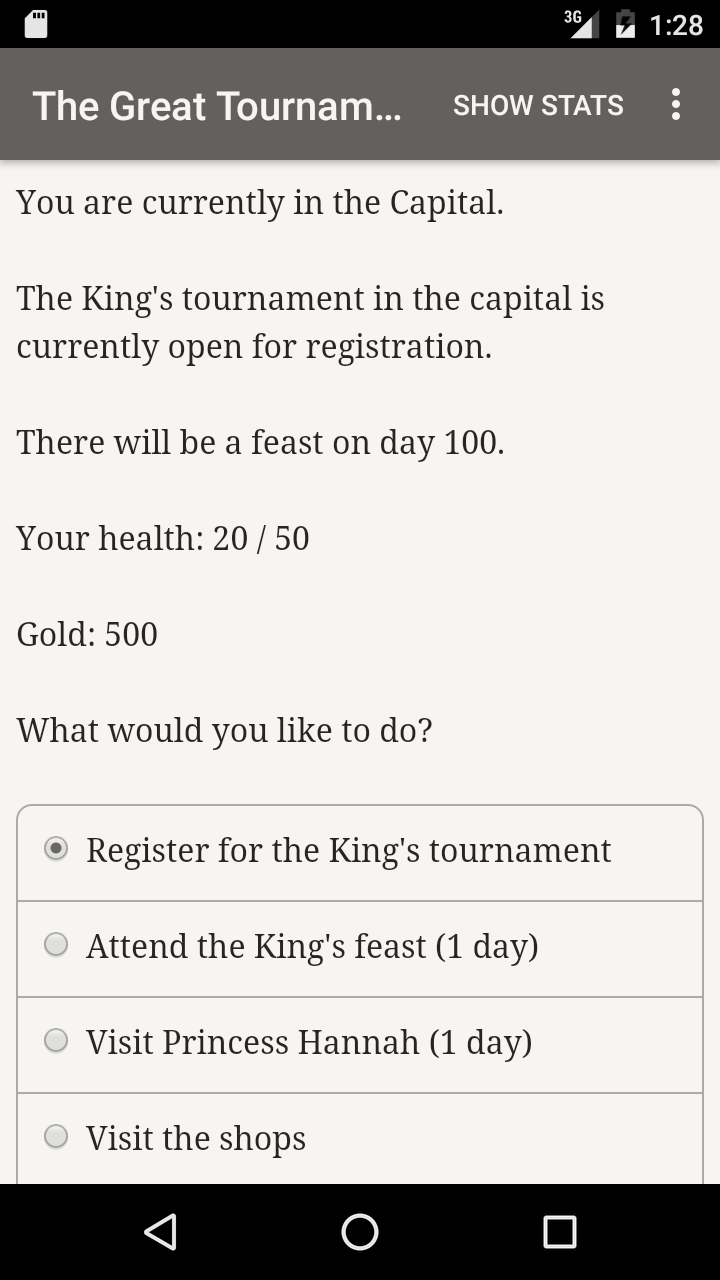Screen dimensions: 720x1280
Task: Click the SHOW STATS button
Action: (538, 105)
